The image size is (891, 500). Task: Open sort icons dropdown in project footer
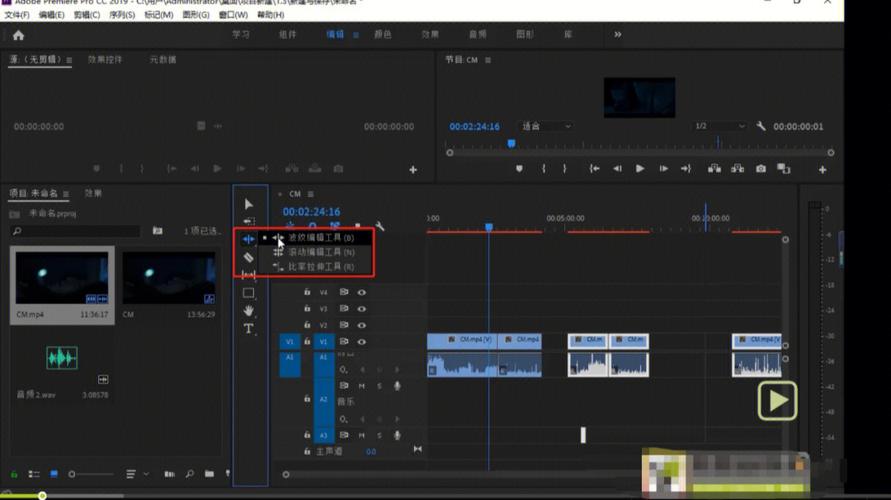pyautogui.click(x=136, y=474)
